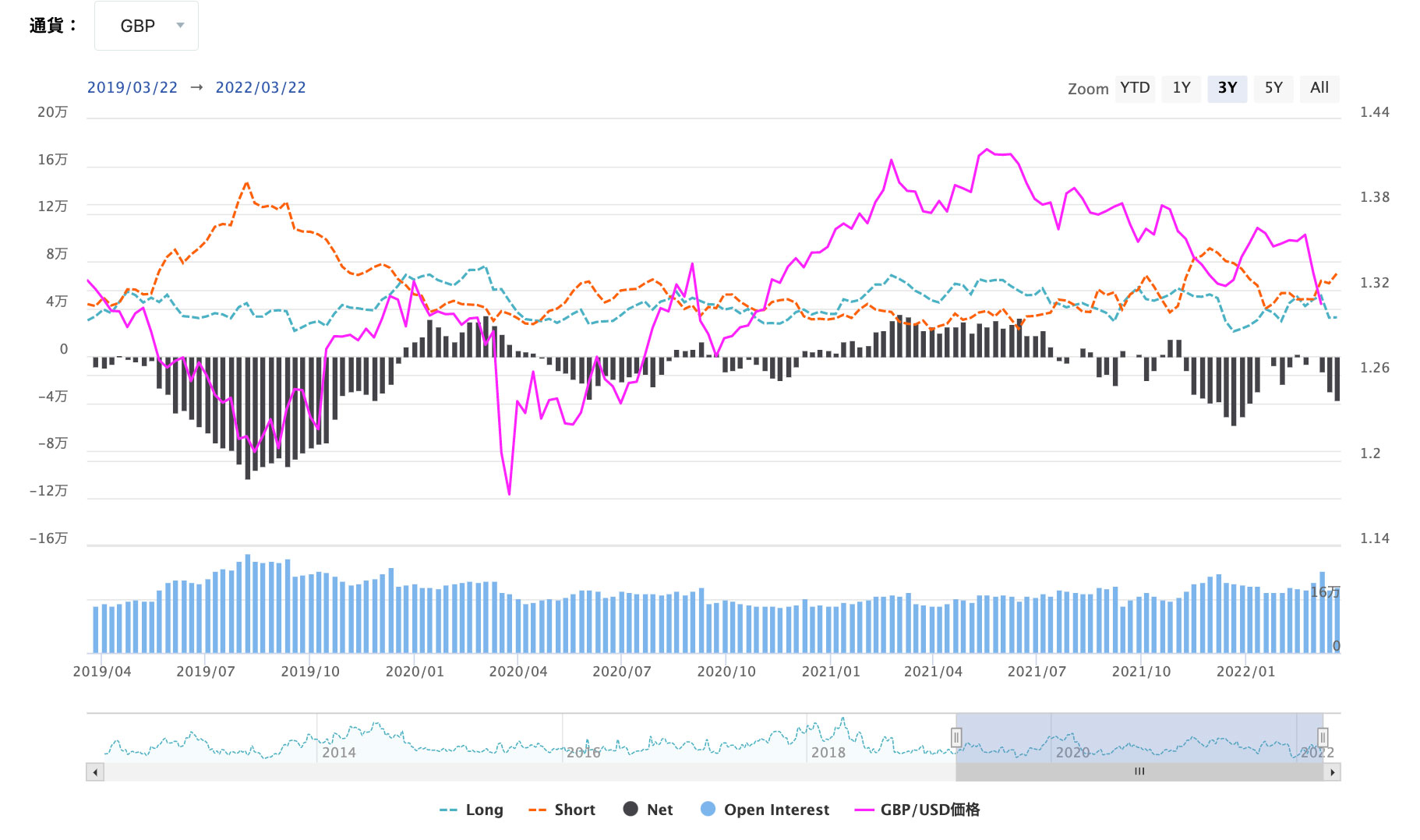Toggle the Short series in legend
The width and height of the screenshot is (1420, 840).
pos(562,810)
